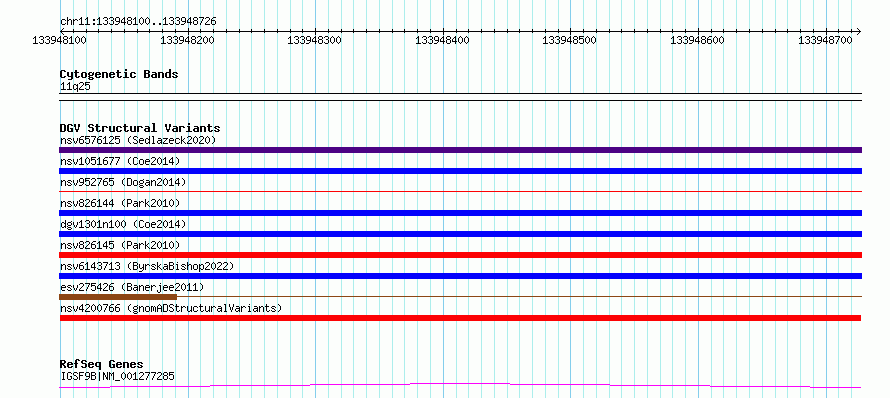This screenshot has width=890, height=398.
Task: Click the nsv826145 (Park2010) label
Action: click(120, 245)
